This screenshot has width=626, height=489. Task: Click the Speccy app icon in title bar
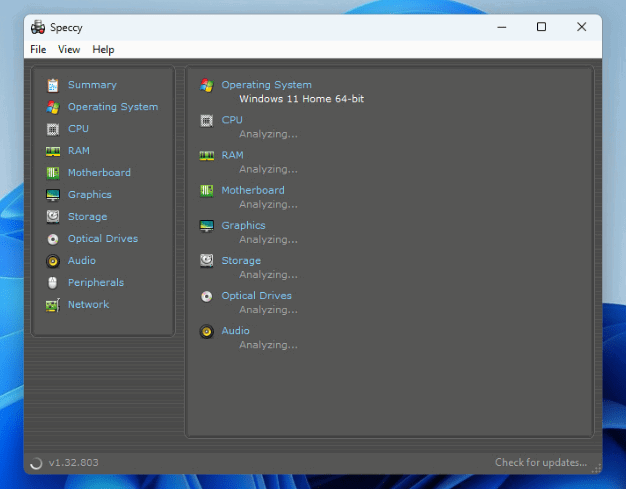(x=38, y=27)
